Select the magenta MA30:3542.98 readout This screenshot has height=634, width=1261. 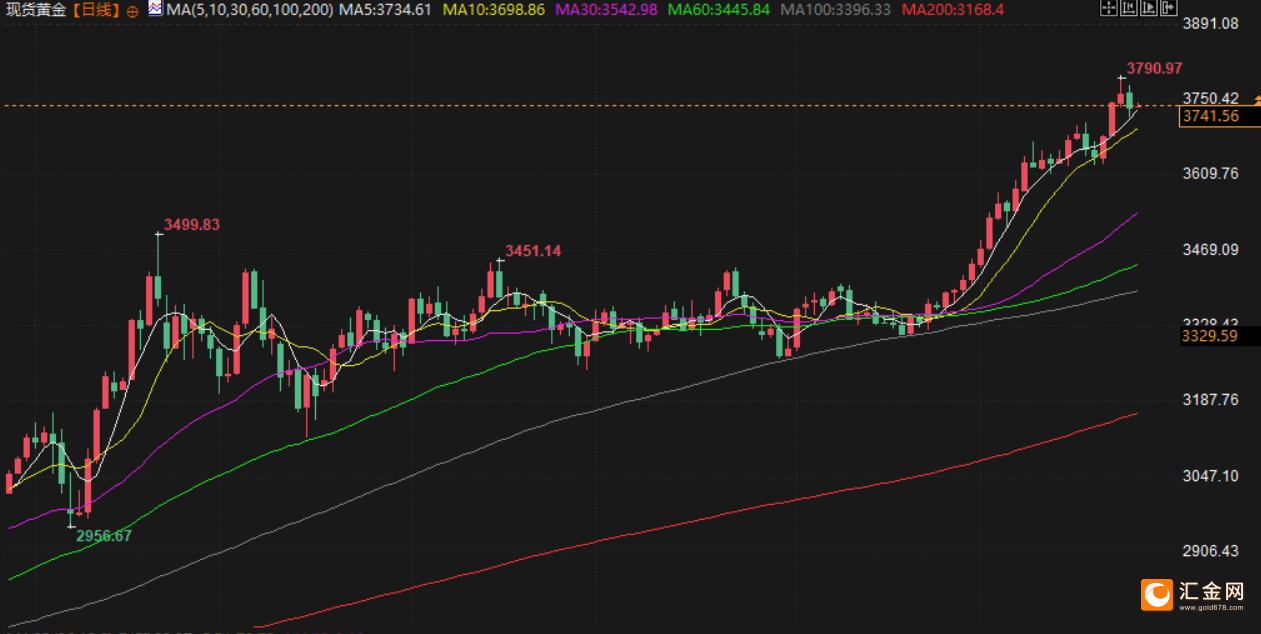pyautogui.click(x=606, y=10)
